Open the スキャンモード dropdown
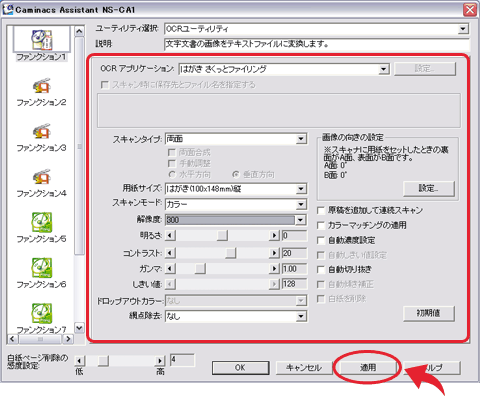 pos(301,204)
